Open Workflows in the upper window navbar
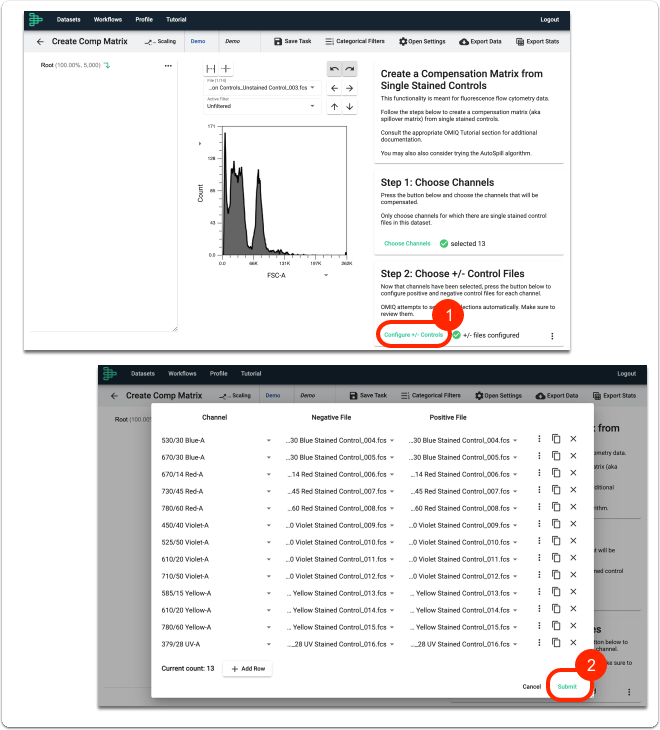The image size is (660, 730). pyautogui.click(x=108, y=20)
